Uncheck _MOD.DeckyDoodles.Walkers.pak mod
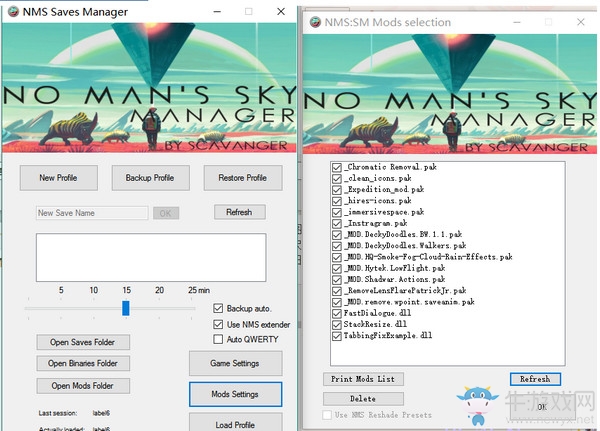 [x=337, y=246]
